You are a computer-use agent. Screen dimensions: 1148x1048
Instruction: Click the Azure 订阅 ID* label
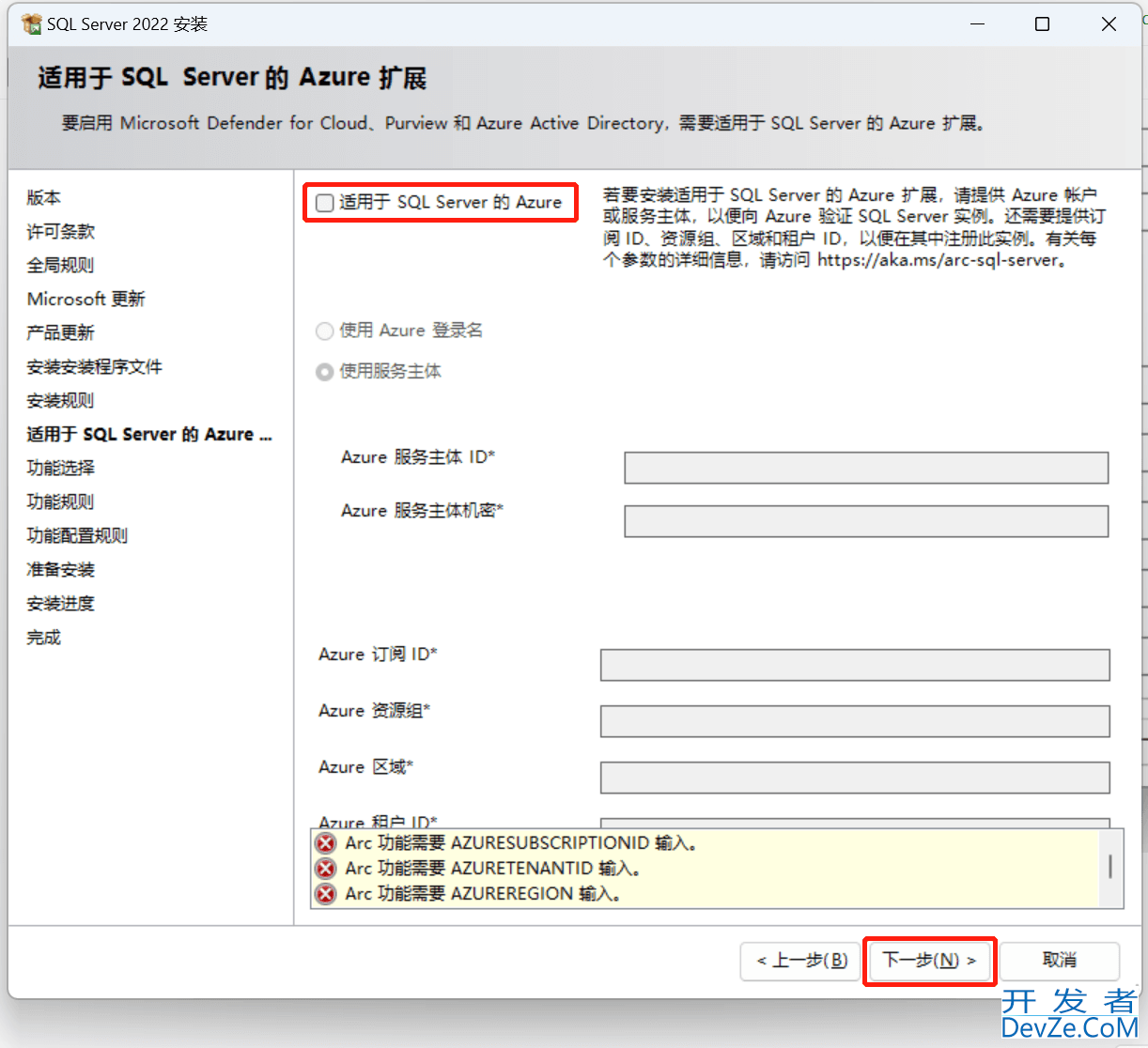pyautogui.click(x=379, y=655)
